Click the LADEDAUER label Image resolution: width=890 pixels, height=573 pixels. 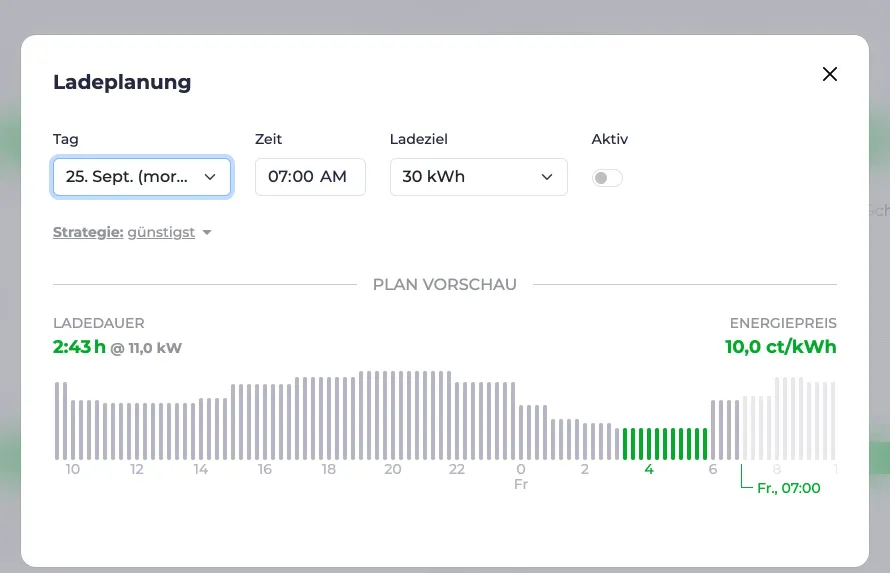99,323
